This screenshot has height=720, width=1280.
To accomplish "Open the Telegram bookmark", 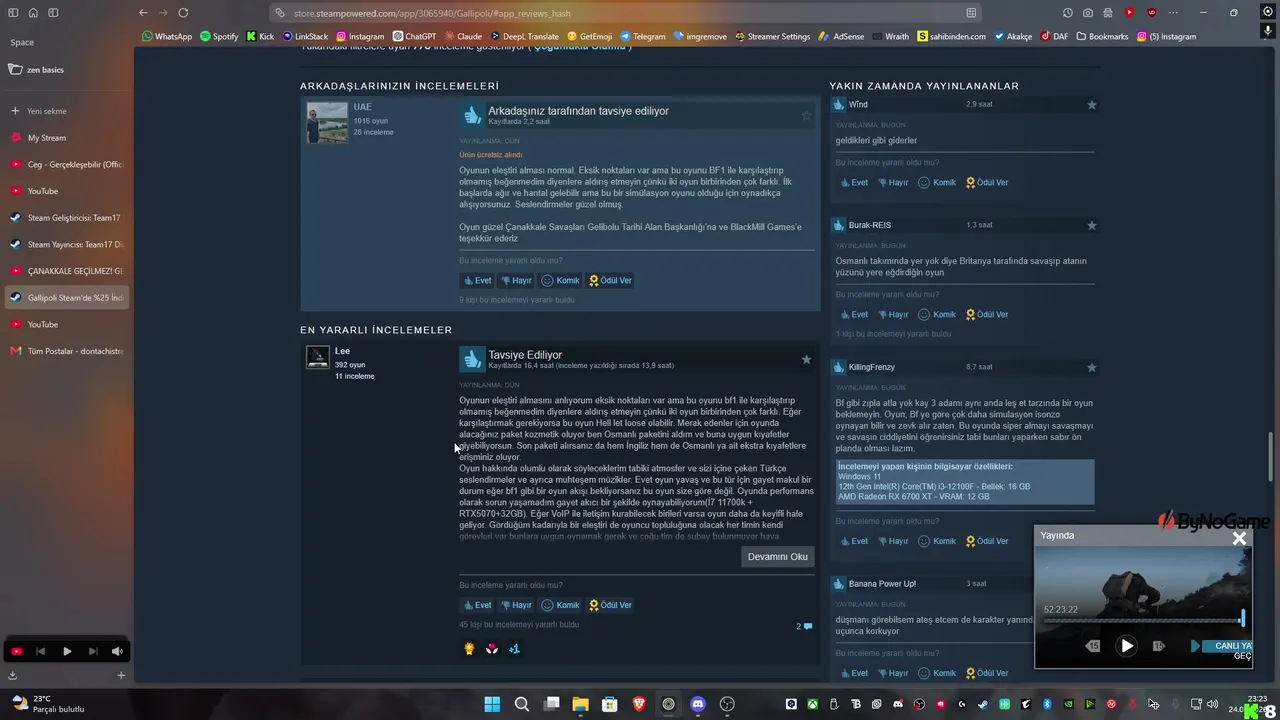I will coord(642,37).
